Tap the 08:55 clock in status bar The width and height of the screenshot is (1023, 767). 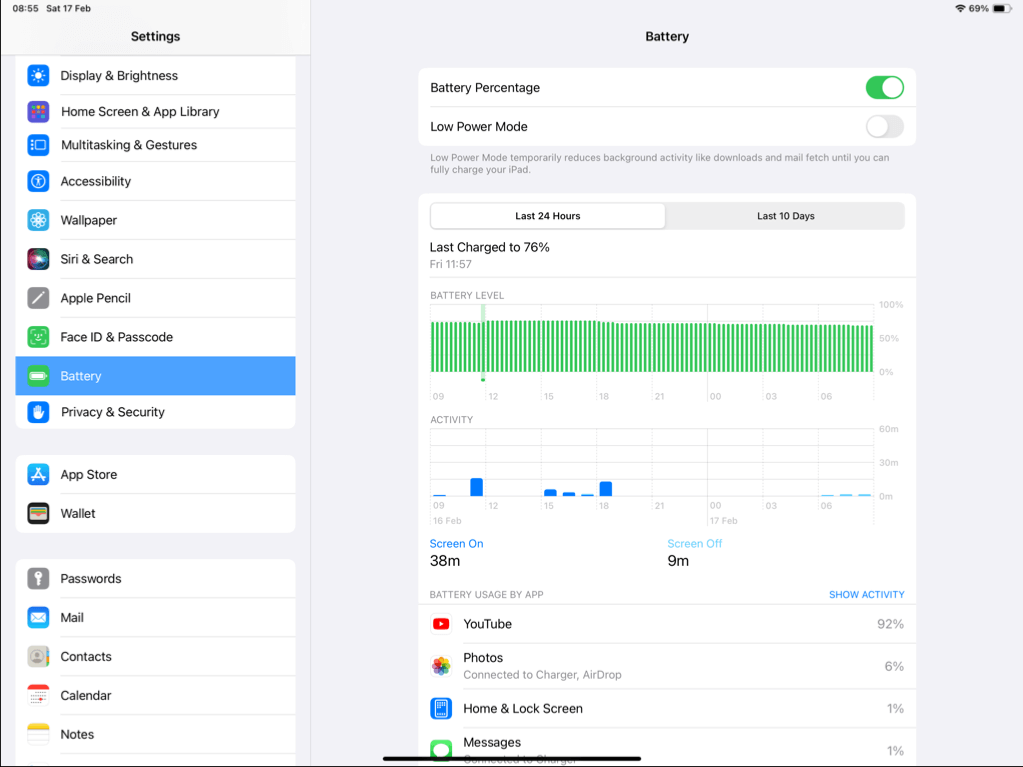pos(25,8)
